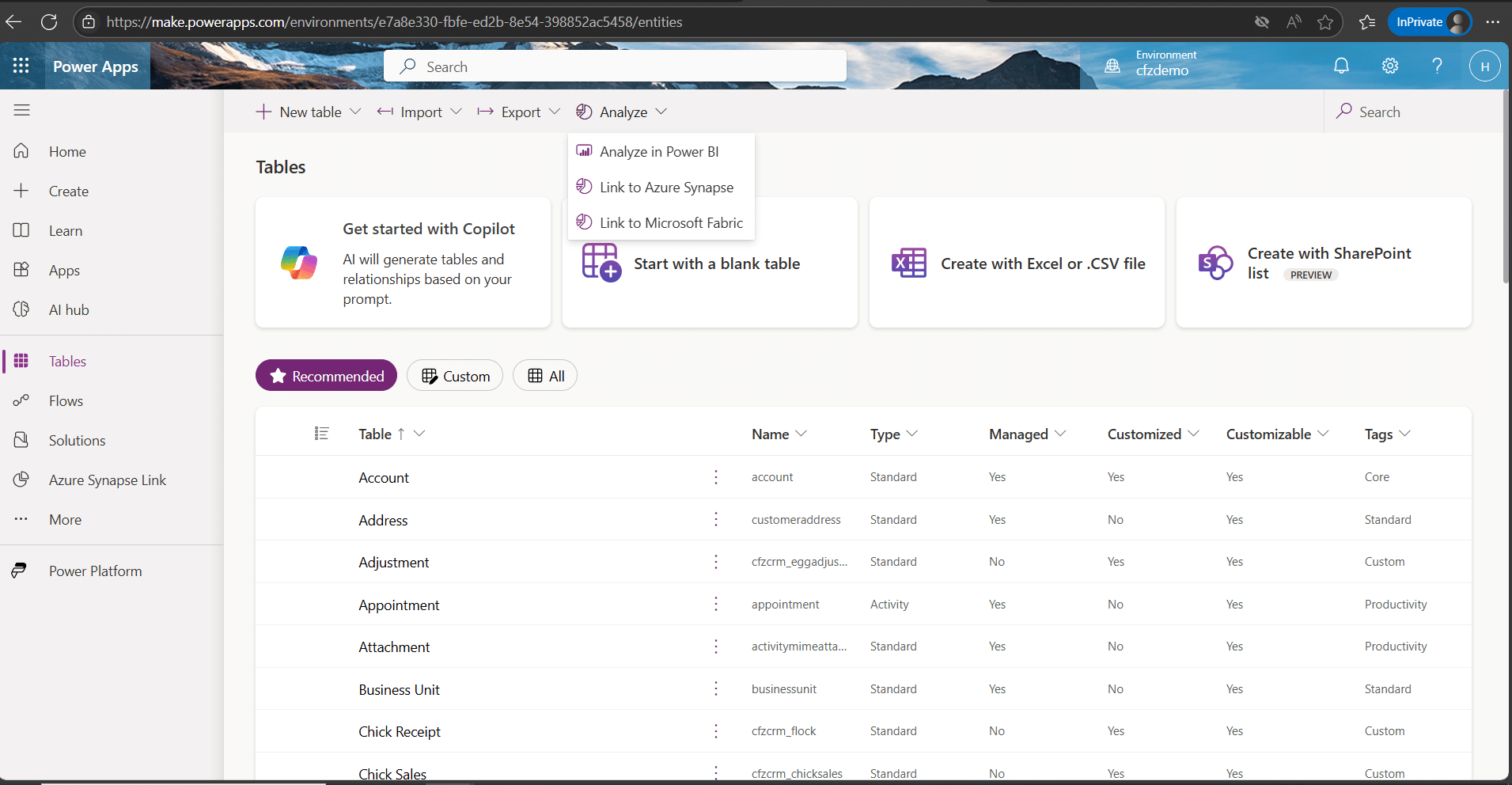This screenshot has width=1512, height=785.
Task: Expand the New table dropdown chevron
Action: (x=355, y=112)
